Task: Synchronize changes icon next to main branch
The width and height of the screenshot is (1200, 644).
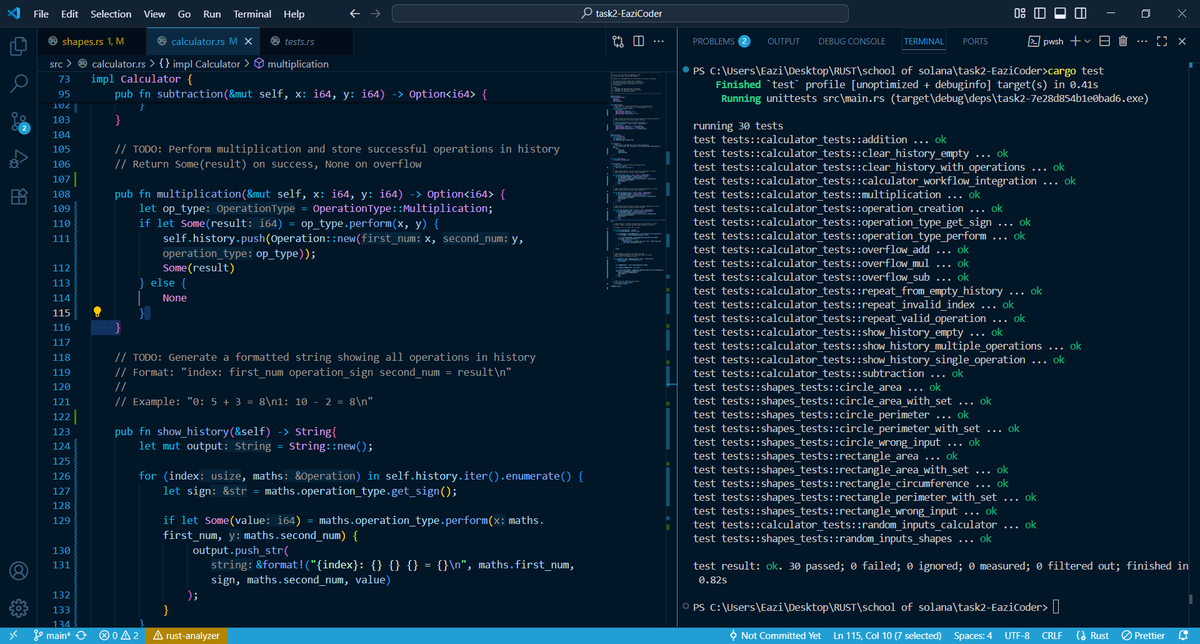Action: [80, 635]
